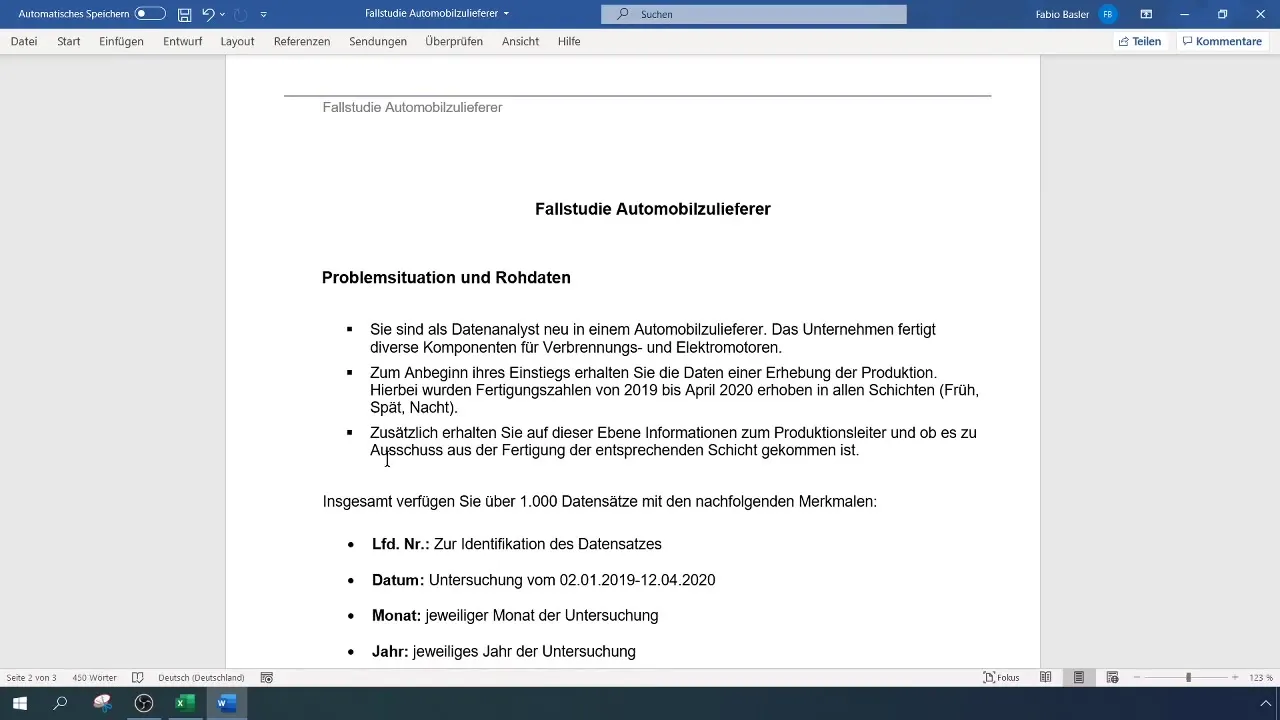Viewport: 1280px width, 720px height.
Task: Click the macro recording icon in status bar
Action: (267, 677)
